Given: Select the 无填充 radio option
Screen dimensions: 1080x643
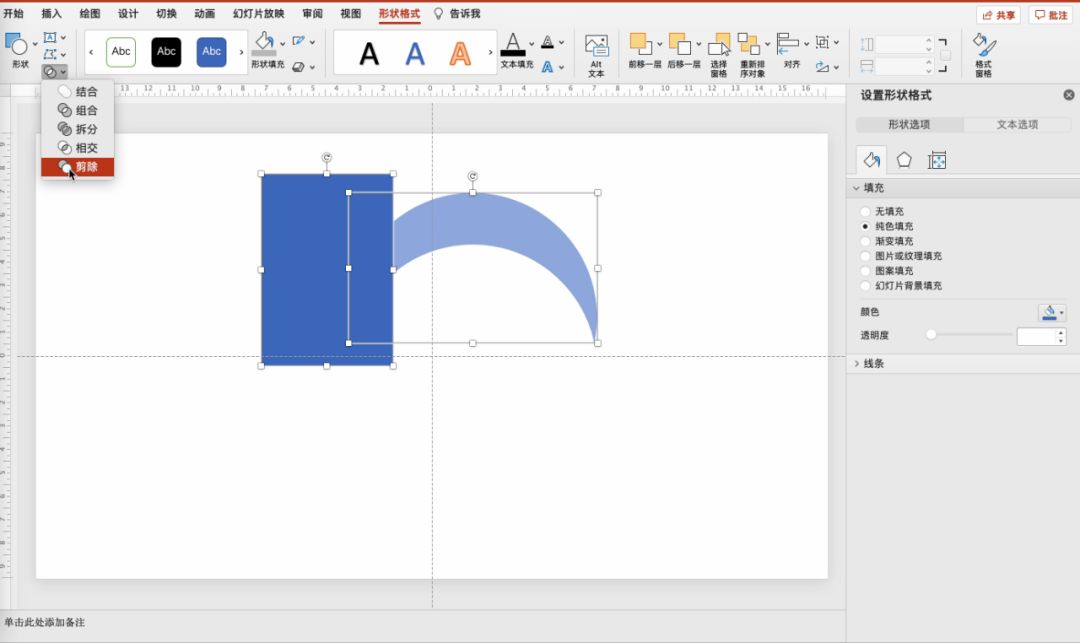Looking at the screenshot, I should tap(865, 211).
